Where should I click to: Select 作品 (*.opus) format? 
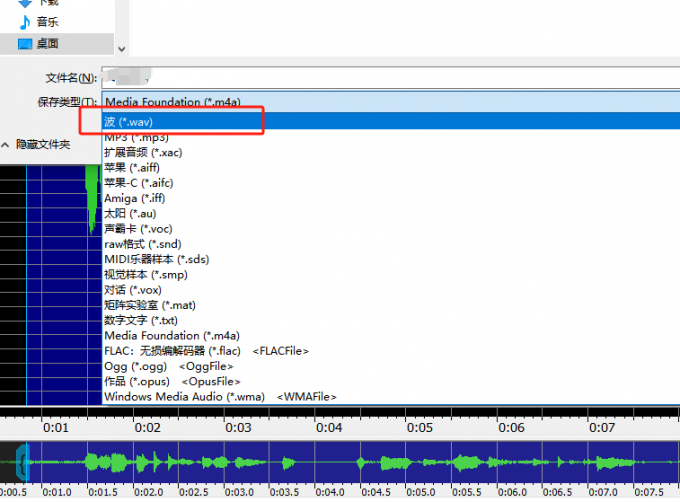pyautogui.click(x=391, y=381)
